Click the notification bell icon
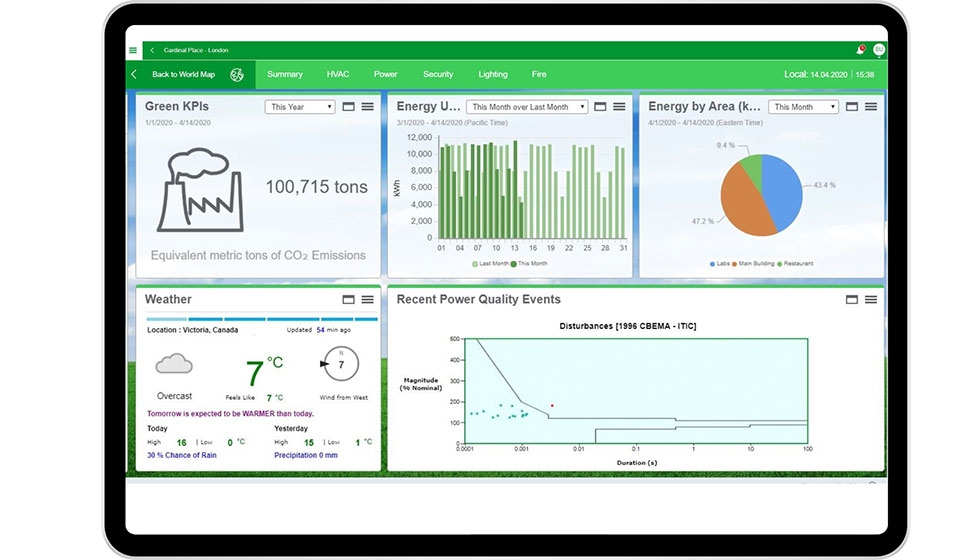 [x=859, y=49]
